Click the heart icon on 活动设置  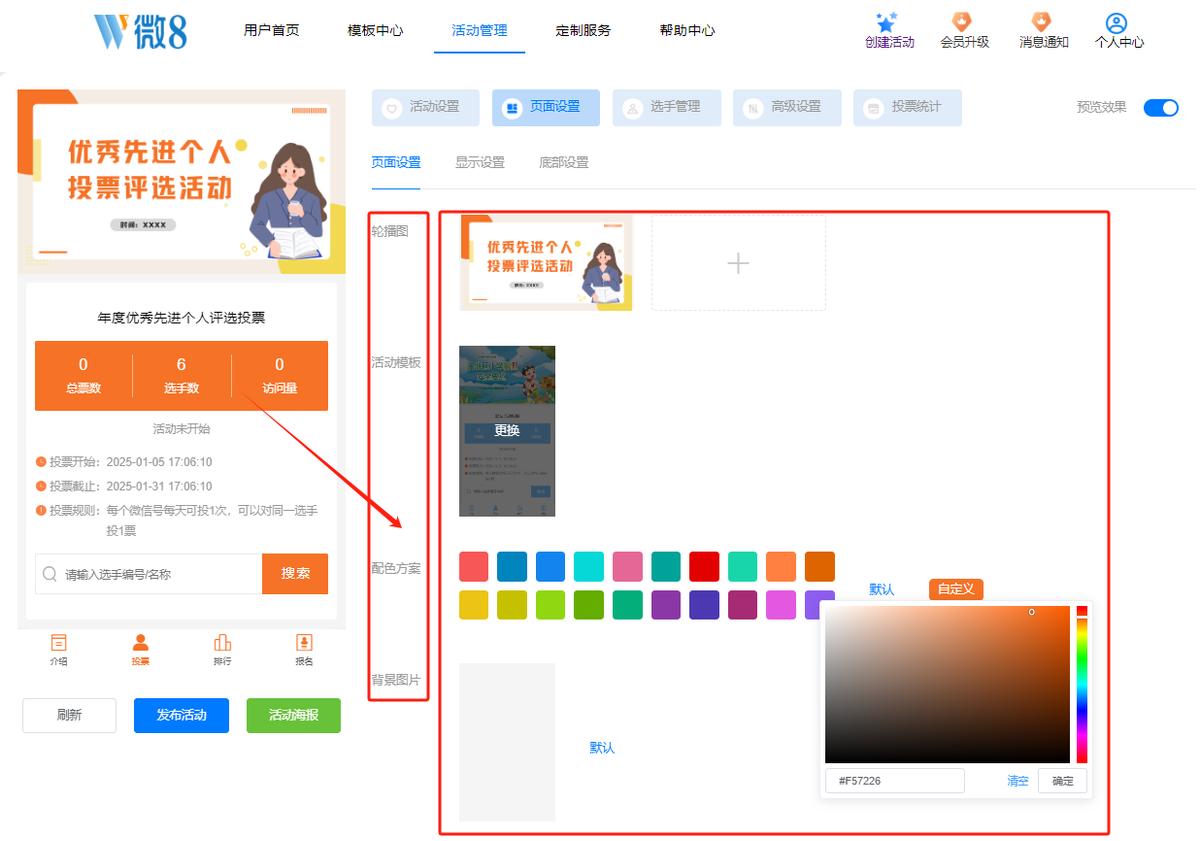392,108
